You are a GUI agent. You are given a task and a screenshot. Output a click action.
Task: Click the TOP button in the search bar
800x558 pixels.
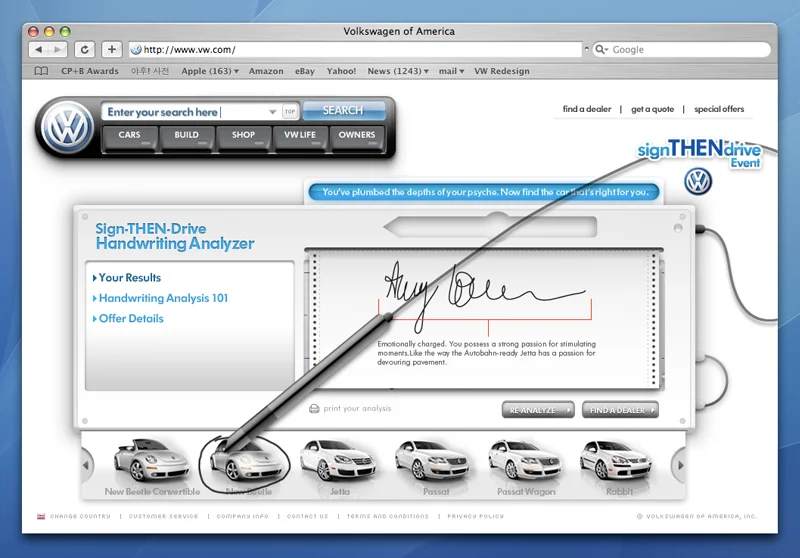290,111
